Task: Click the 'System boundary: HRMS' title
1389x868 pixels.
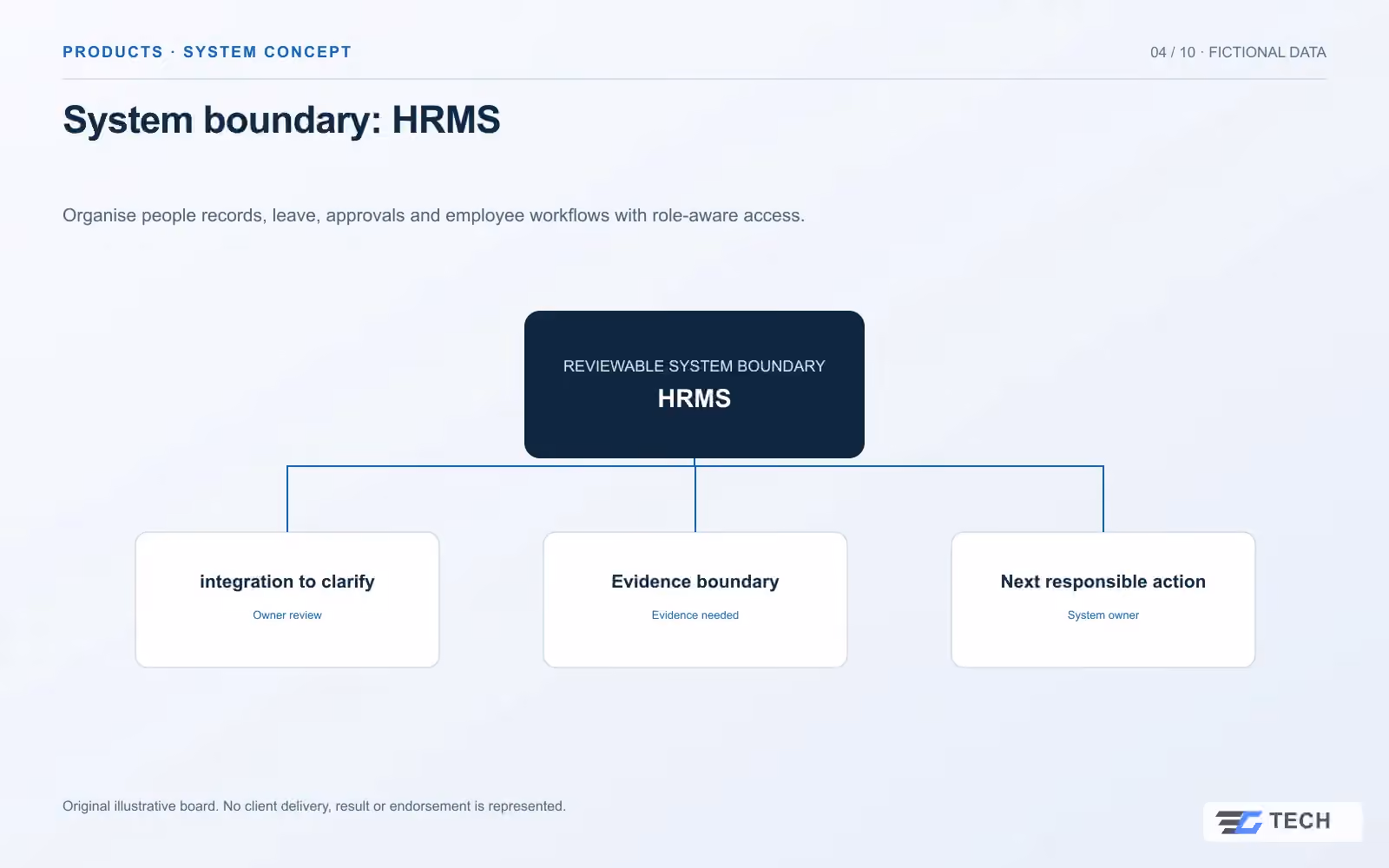Action: click(x=281, y=120)
